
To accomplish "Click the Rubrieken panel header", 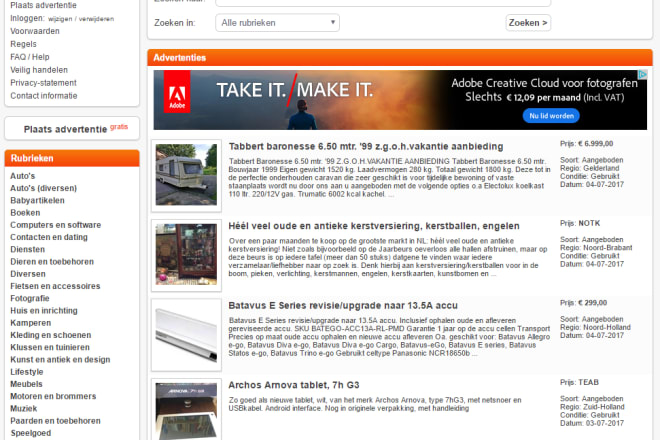I will coord(72,158).
